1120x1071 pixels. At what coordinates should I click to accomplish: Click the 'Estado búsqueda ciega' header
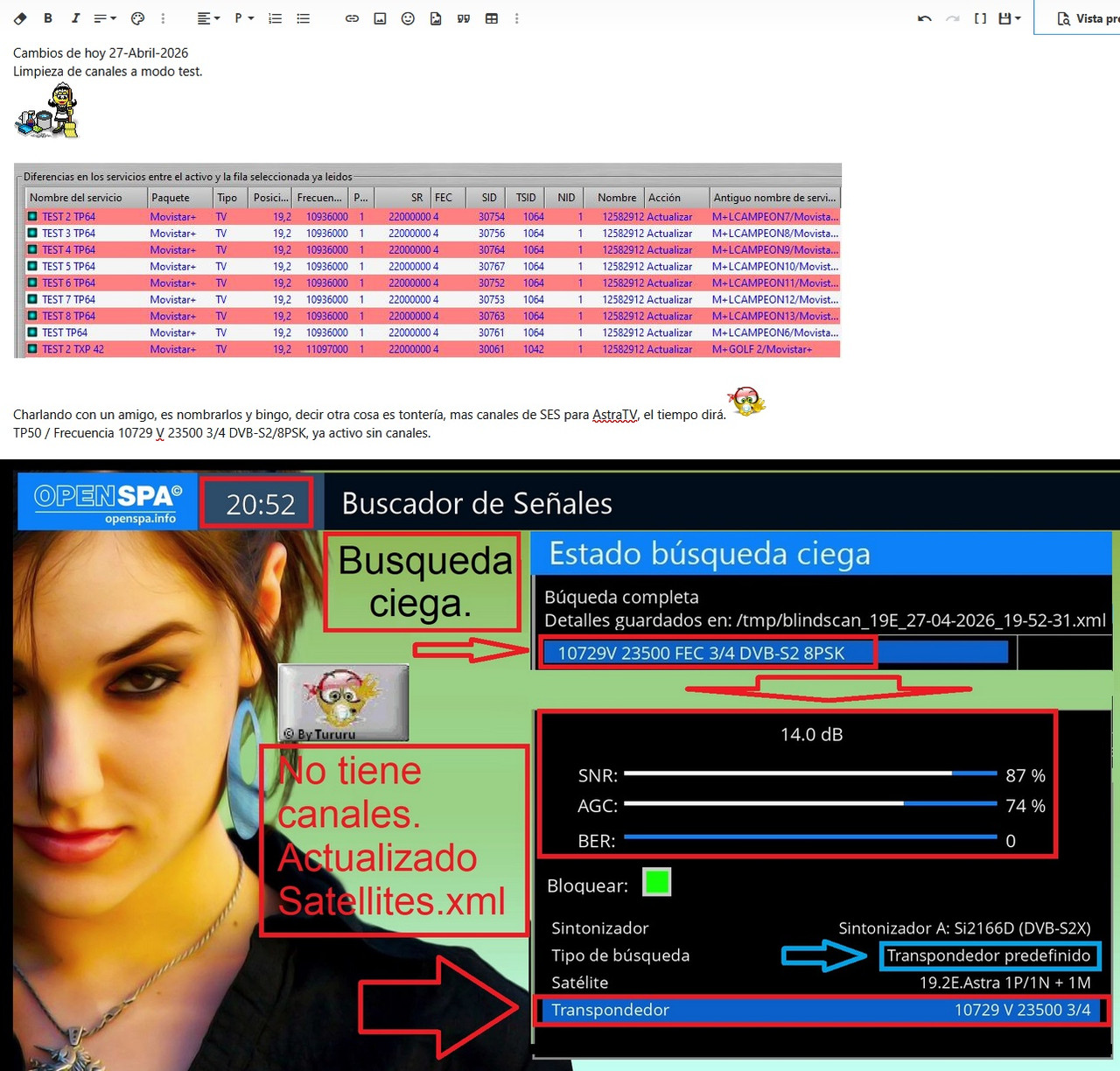point(710,554)
